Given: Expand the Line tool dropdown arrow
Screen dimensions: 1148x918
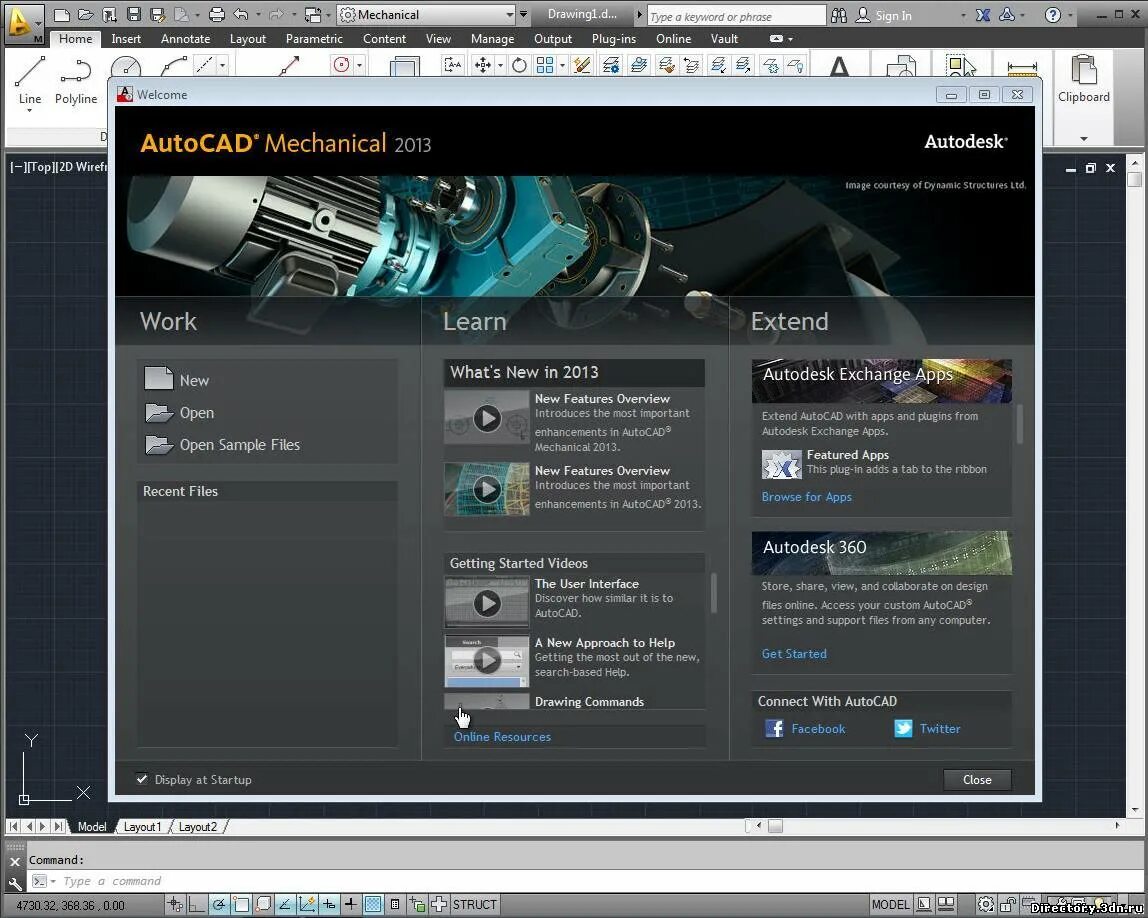Looking at the screenshot, I should click(x=29, y=111).
